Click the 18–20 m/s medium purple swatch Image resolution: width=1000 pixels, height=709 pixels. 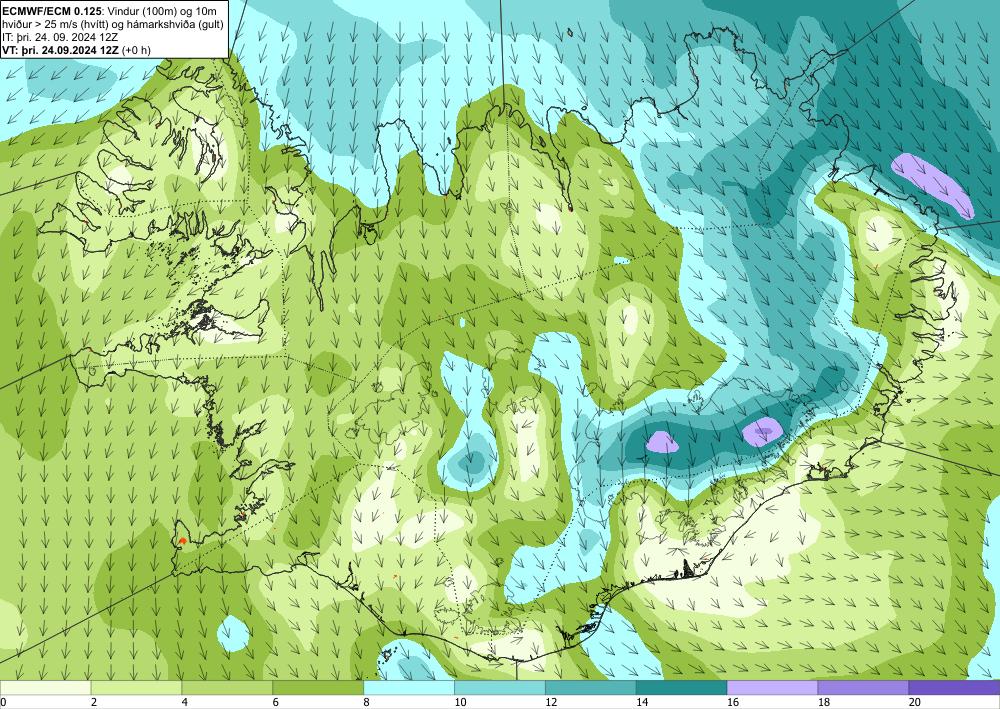[x=864, y=687]
